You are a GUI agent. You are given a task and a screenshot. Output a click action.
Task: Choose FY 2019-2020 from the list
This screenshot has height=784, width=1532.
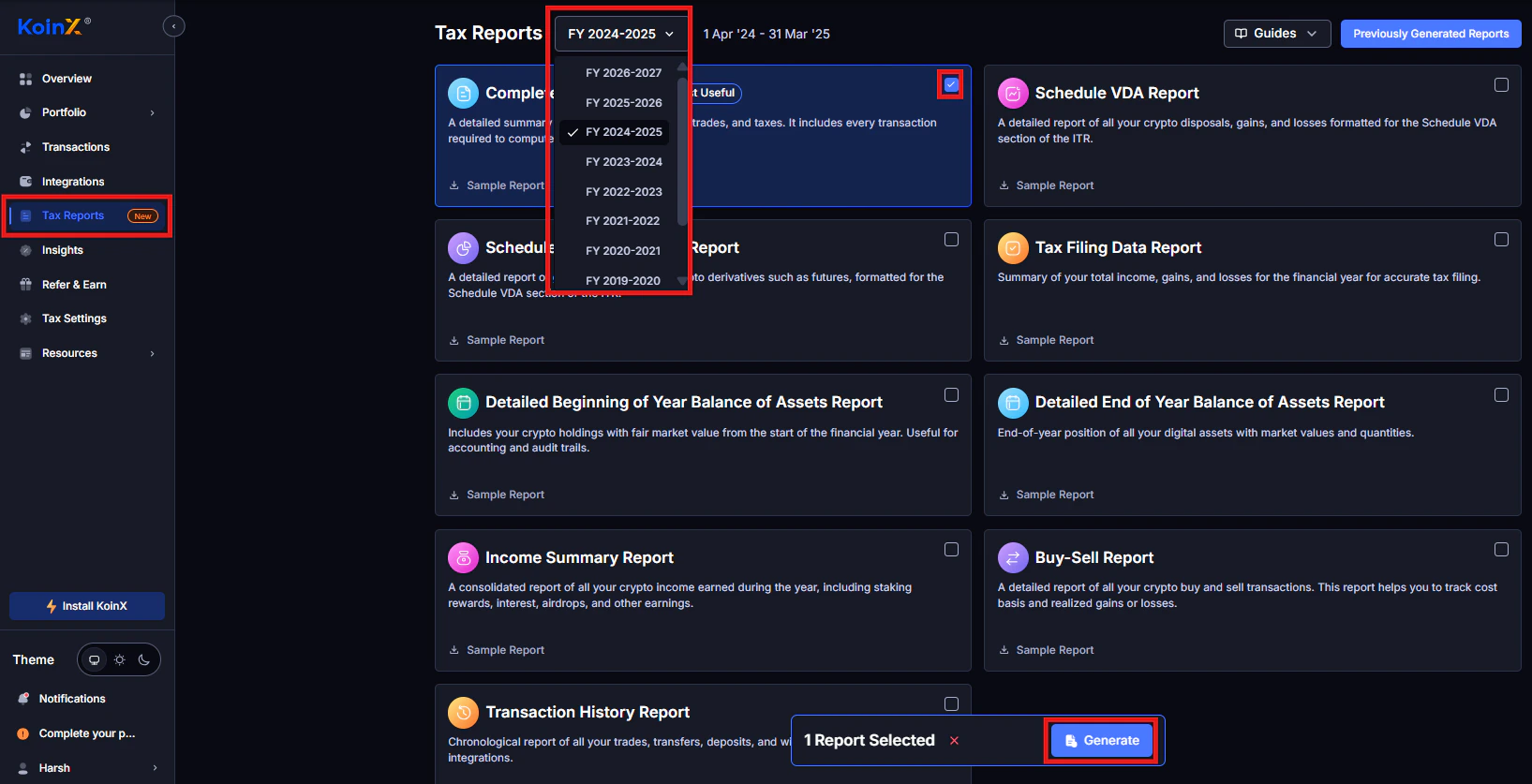623,281
